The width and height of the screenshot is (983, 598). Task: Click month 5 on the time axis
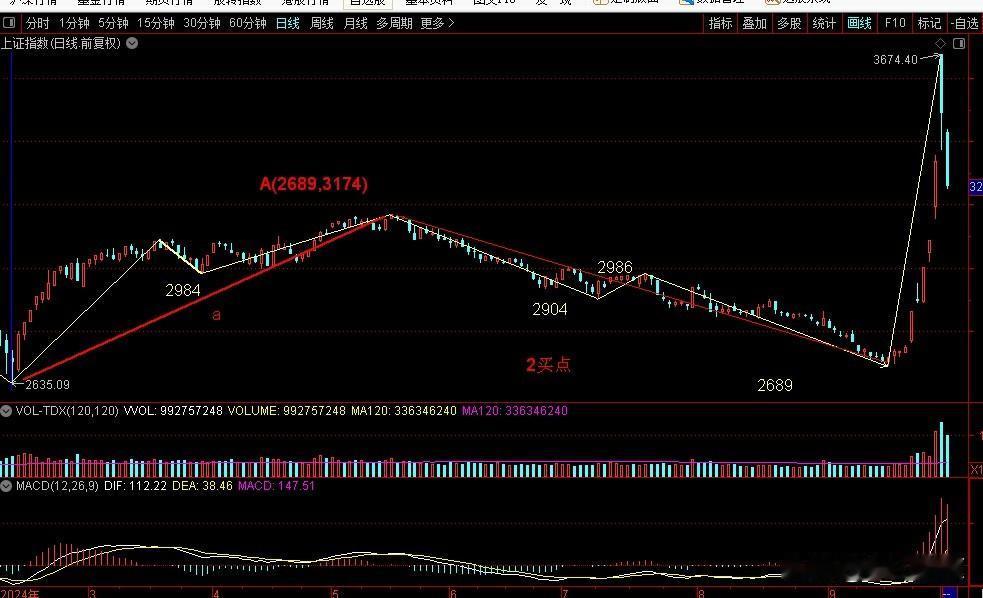pos(335,594)
